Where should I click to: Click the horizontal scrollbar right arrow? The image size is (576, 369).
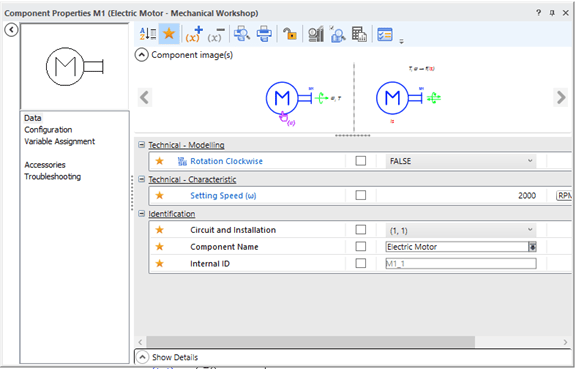click(565, 342)
